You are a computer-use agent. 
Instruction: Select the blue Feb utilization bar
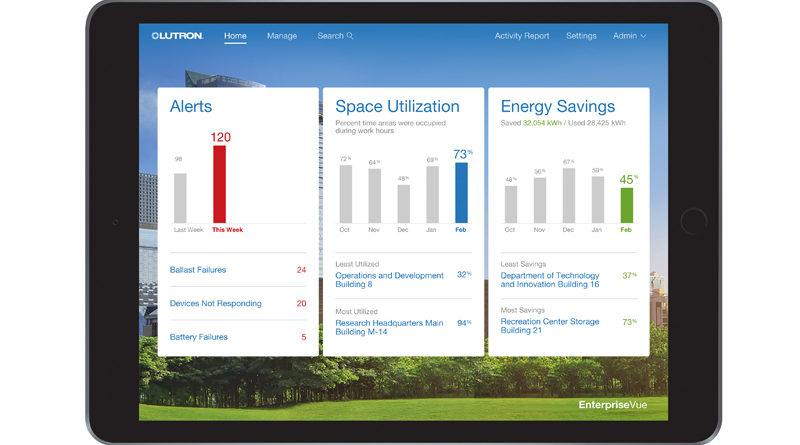point(461,192)
